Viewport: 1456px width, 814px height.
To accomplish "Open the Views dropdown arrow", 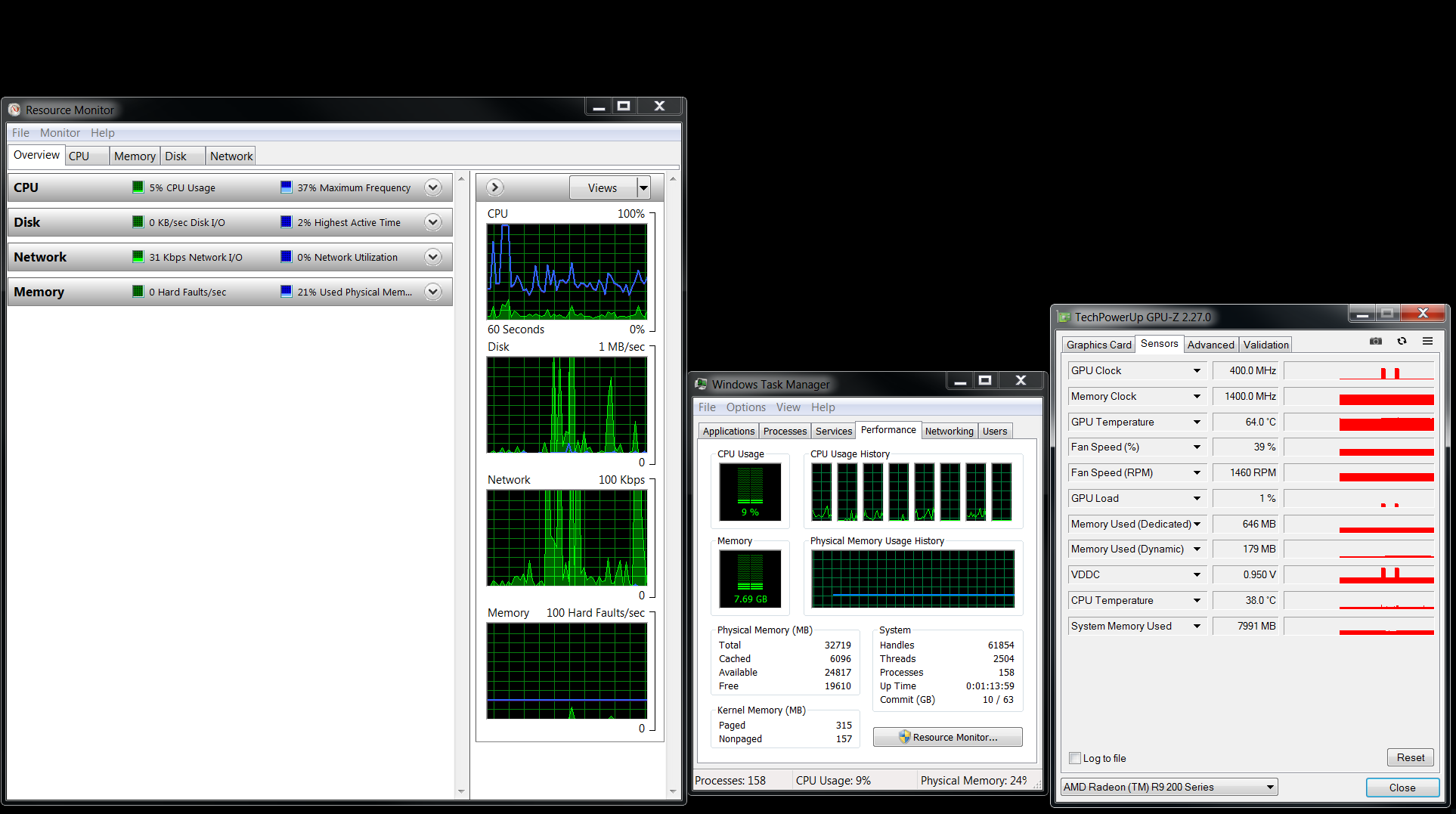I will pos(643,187).
